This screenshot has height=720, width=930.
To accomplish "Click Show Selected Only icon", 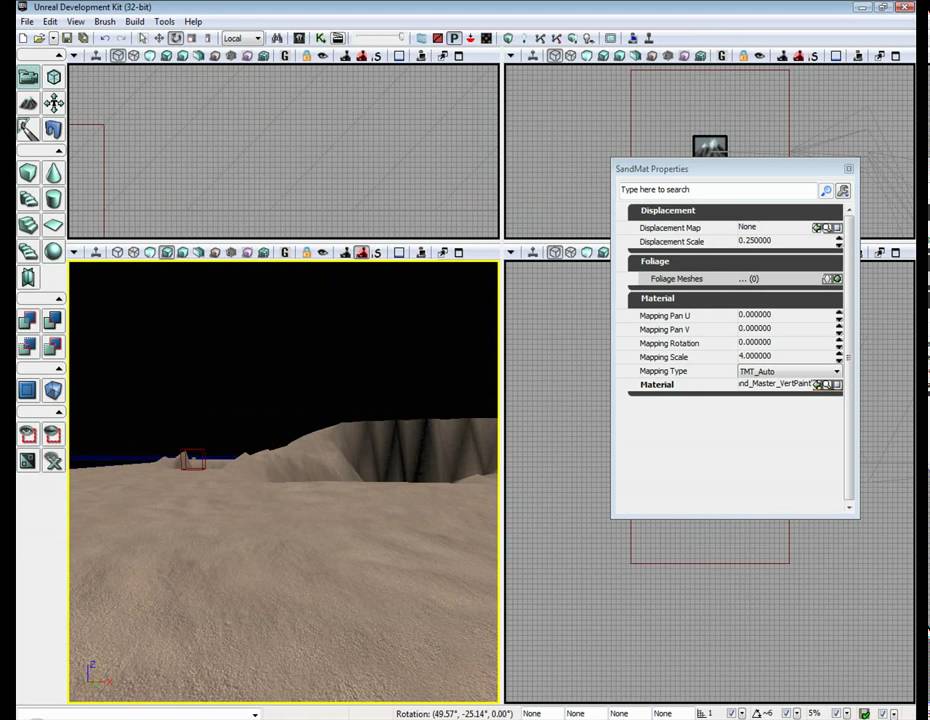I will (x=28, y=435).
